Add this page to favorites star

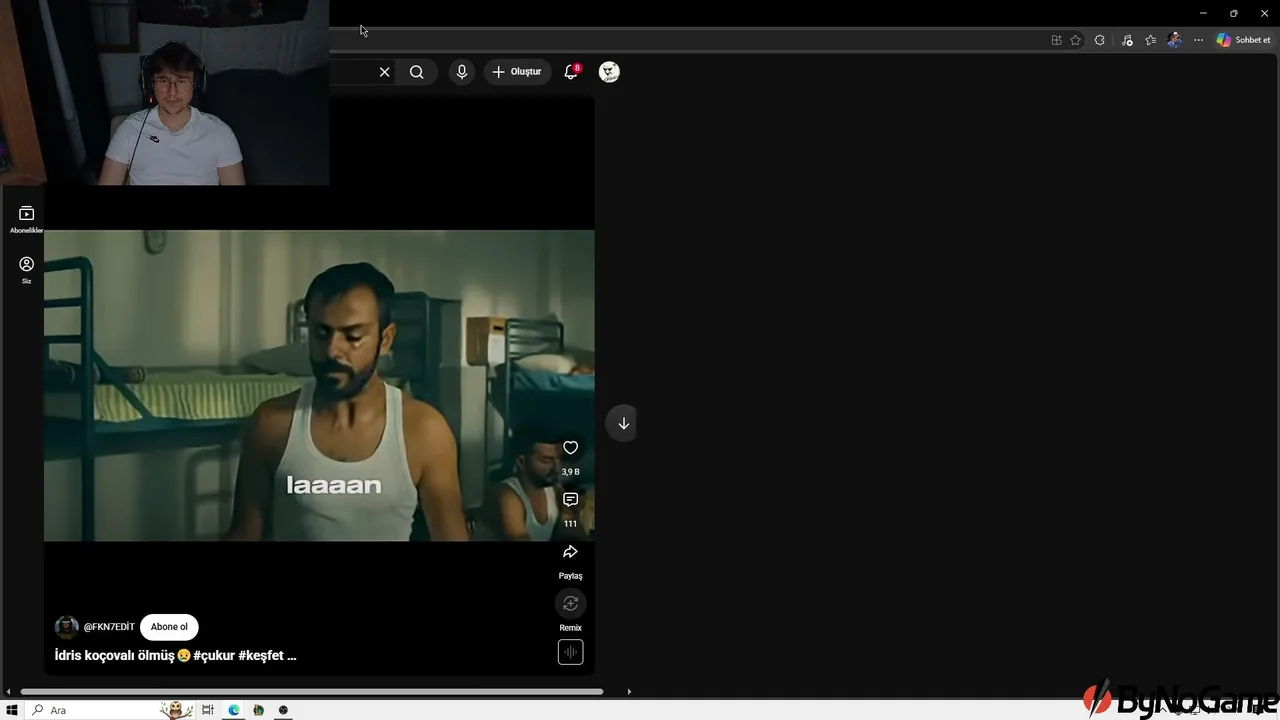click(x=1076, y=40)
